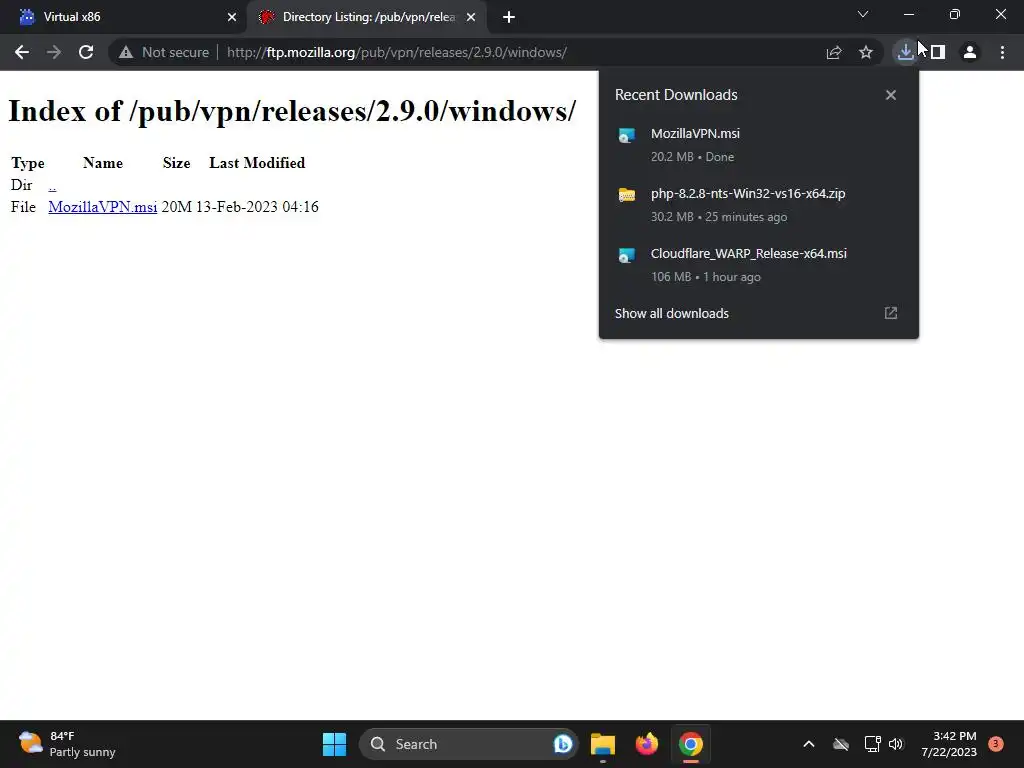The width and height of the screenshot is (1024, 768).
Task: Open the clock showing 3:42 PM
Action: click(949, 744)
